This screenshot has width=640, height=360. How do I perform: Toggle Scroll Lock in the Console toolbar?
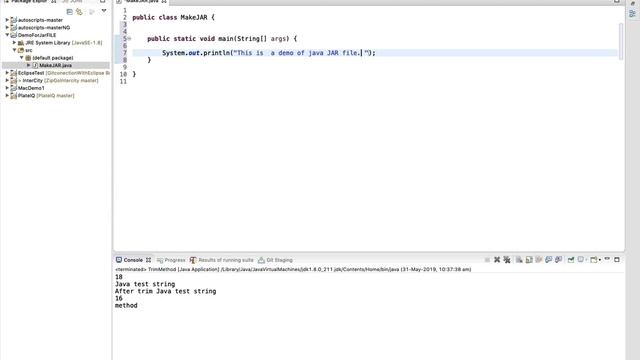529,260
